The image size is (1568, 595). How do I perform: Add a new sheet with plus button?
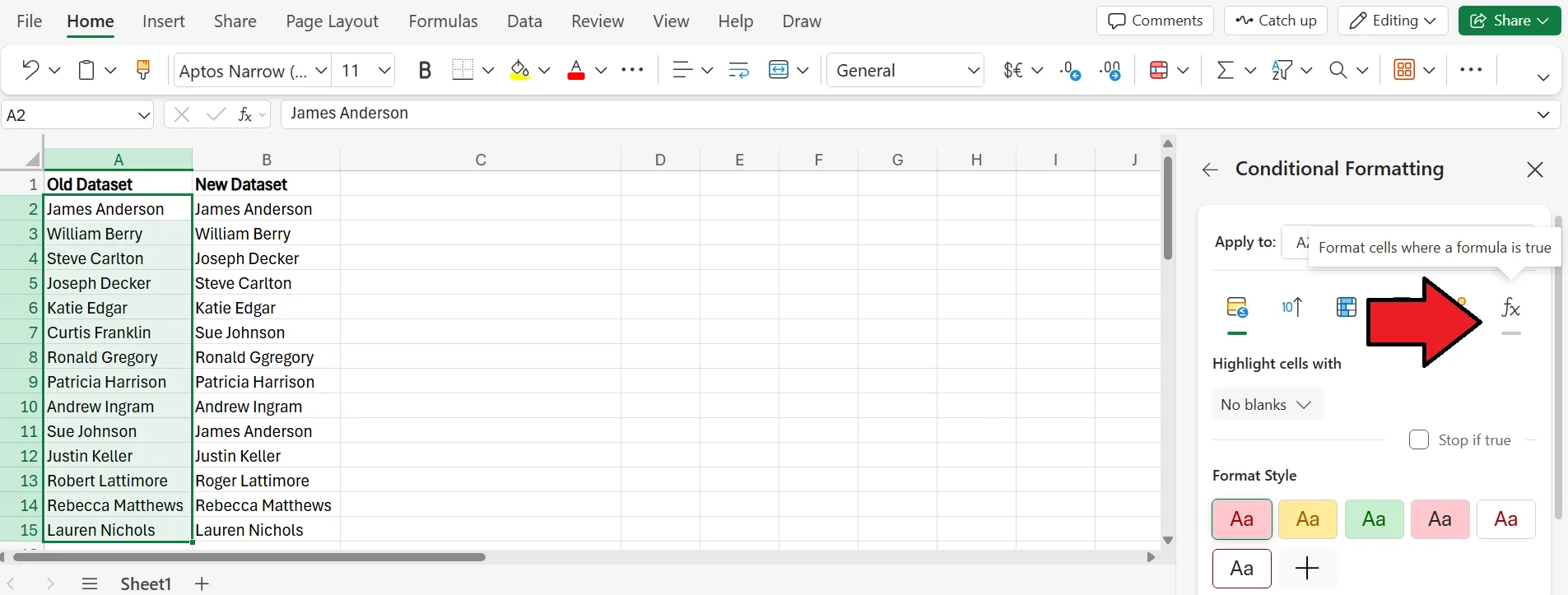[202, 583]
